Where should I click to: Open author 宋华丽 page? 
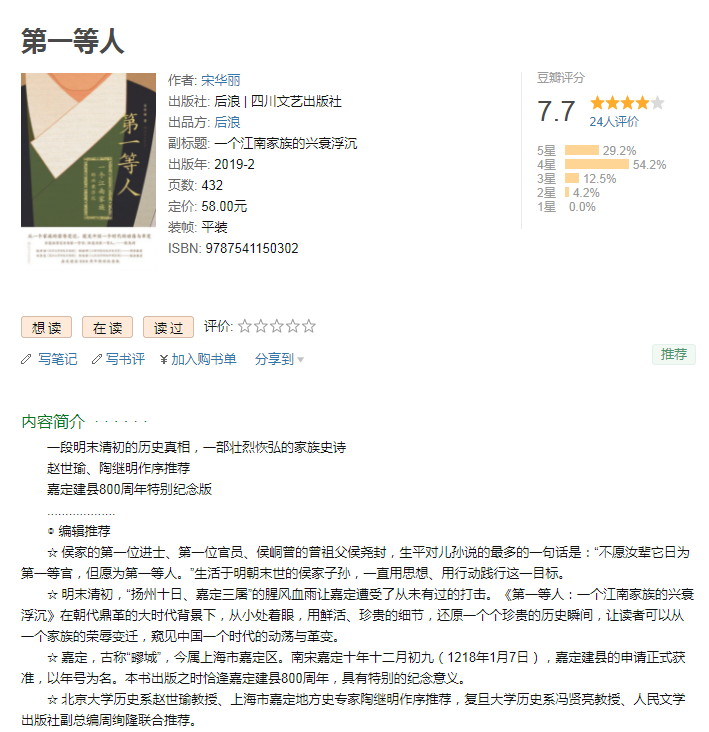pyautogui.click(x=221, y=80)
